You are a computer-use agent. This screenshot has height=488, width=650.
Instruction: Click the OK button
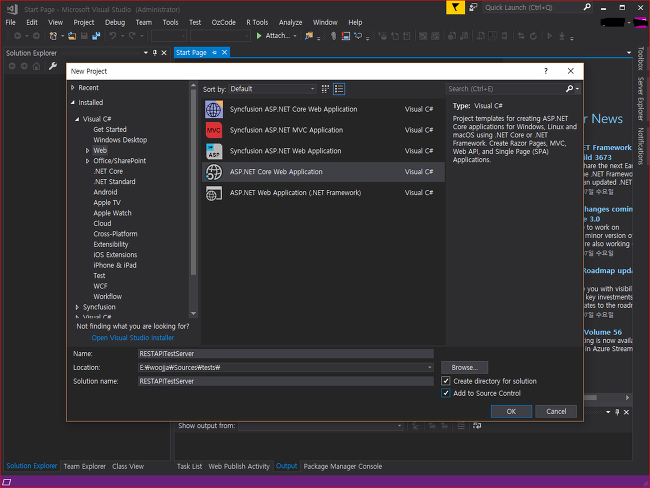(x=511, y=411)
